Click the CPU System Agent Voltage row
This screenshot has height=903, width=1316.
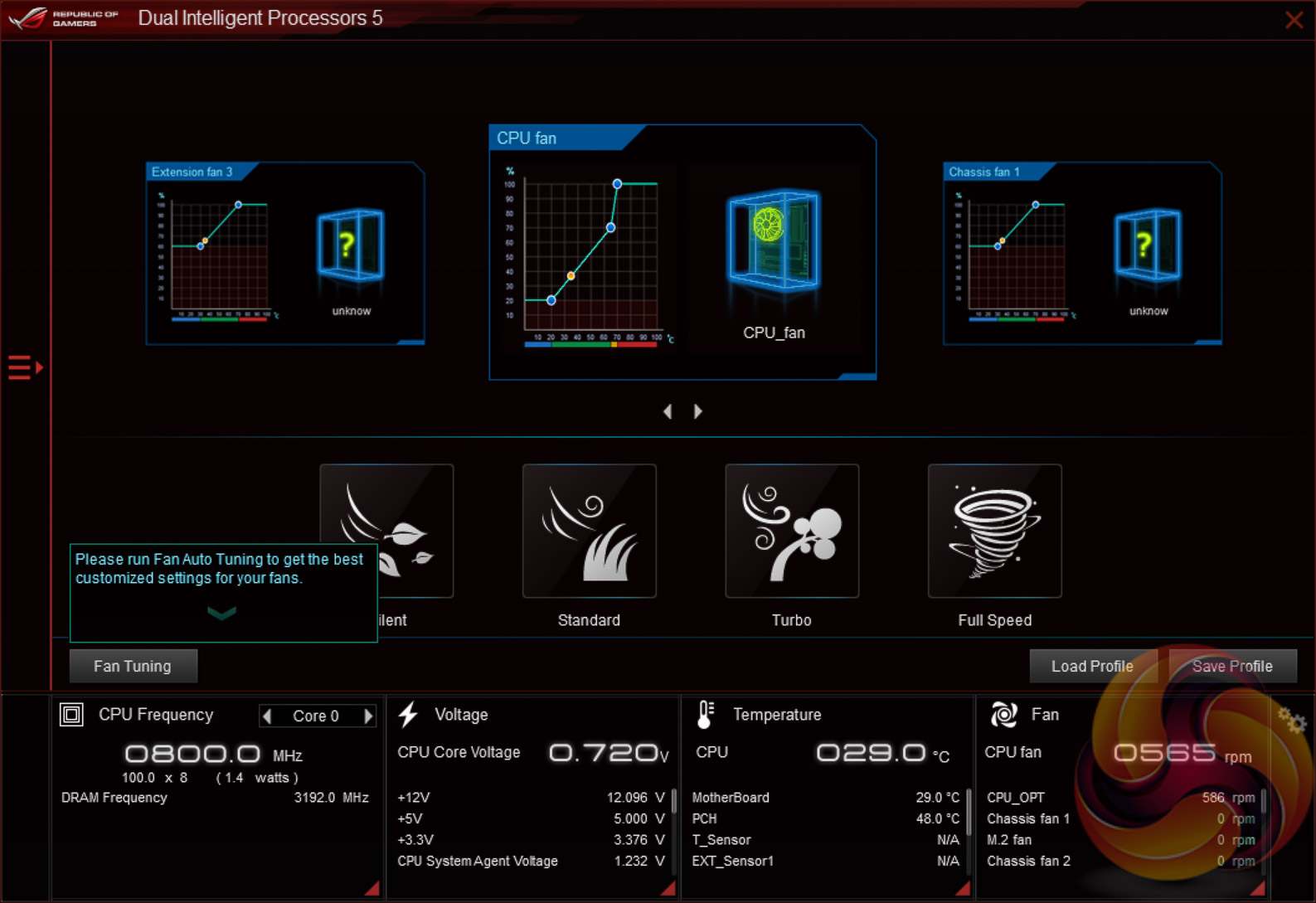click(x=531, y=862)
